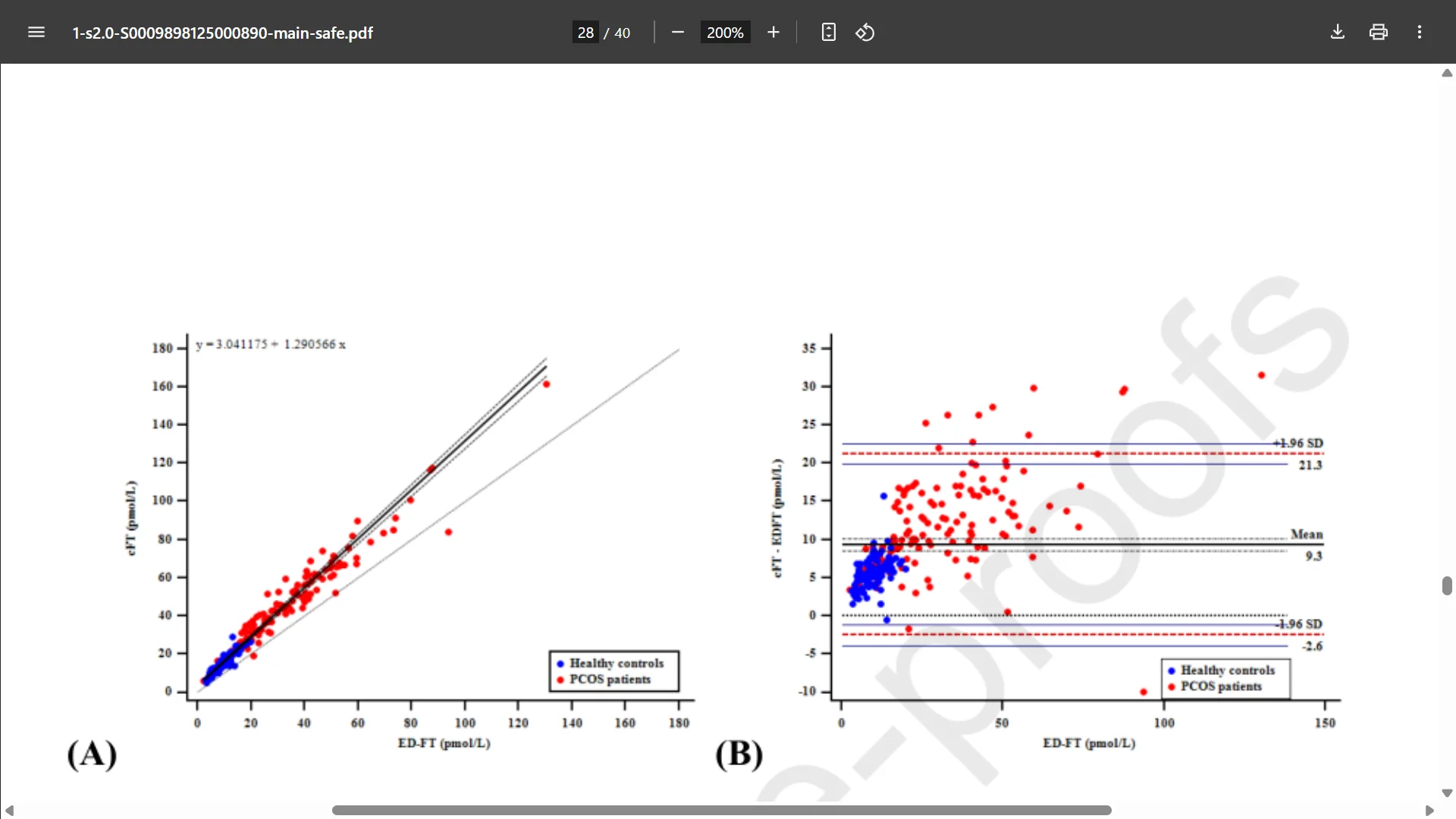This screenshot has height=819, width=1456.
Task: Click the 200% zoom level field
Action: pos(725,33)
